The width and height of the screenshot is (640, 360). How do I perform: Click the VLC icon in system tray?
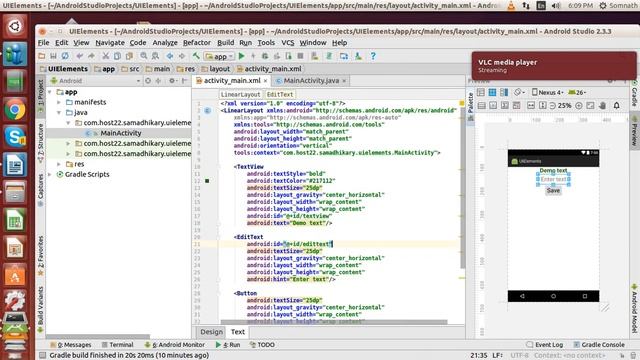511,5
